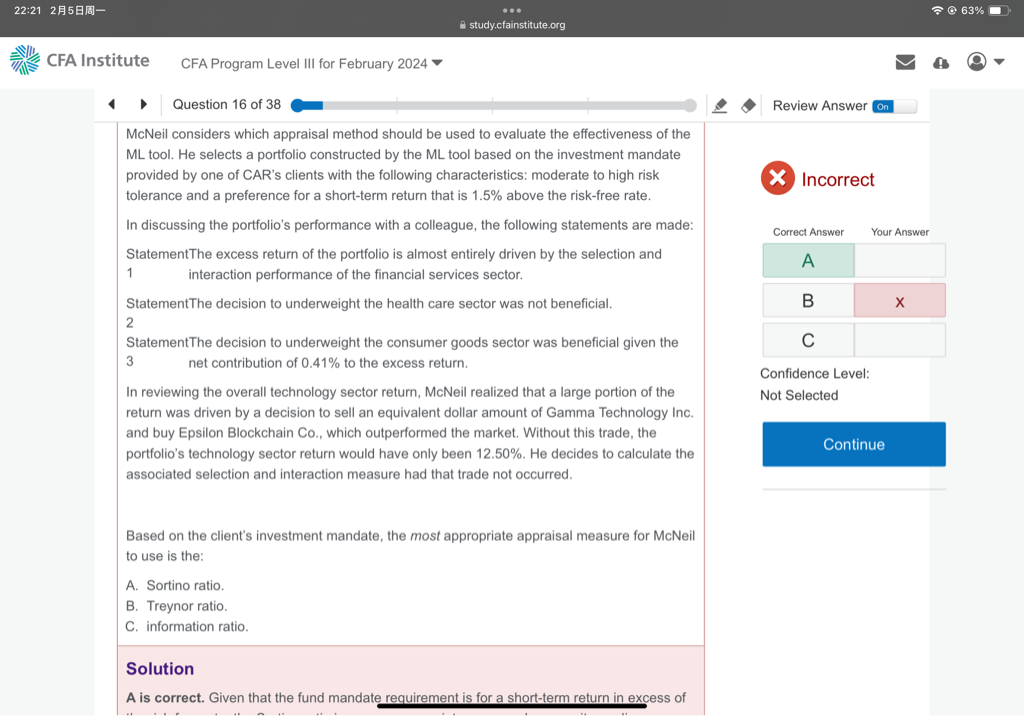Open the mail envelope icon
Screen dimensions: 1024x716
tap(905, 62)
